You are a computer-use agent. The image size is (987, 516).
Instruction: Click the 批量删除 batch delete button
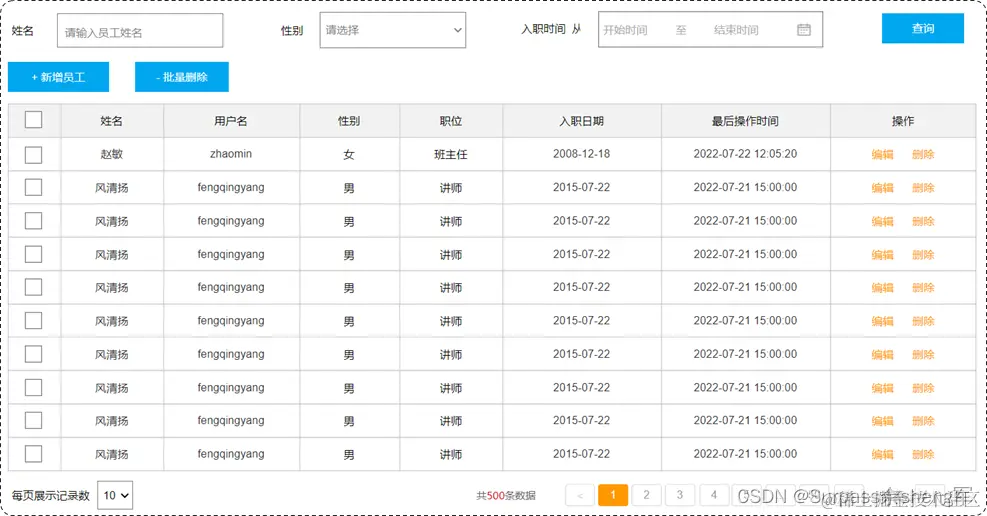182,77
